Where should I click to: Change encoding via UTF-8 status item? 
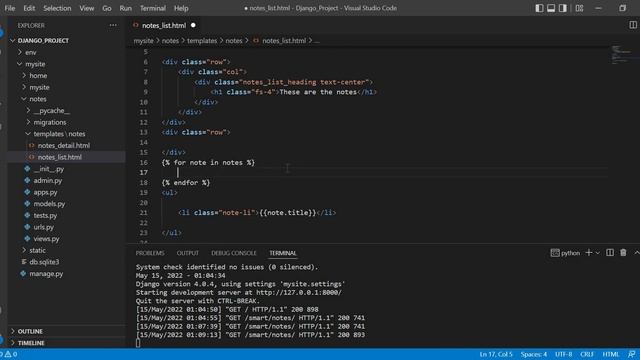pyautogui.click(x=564, y=354)
